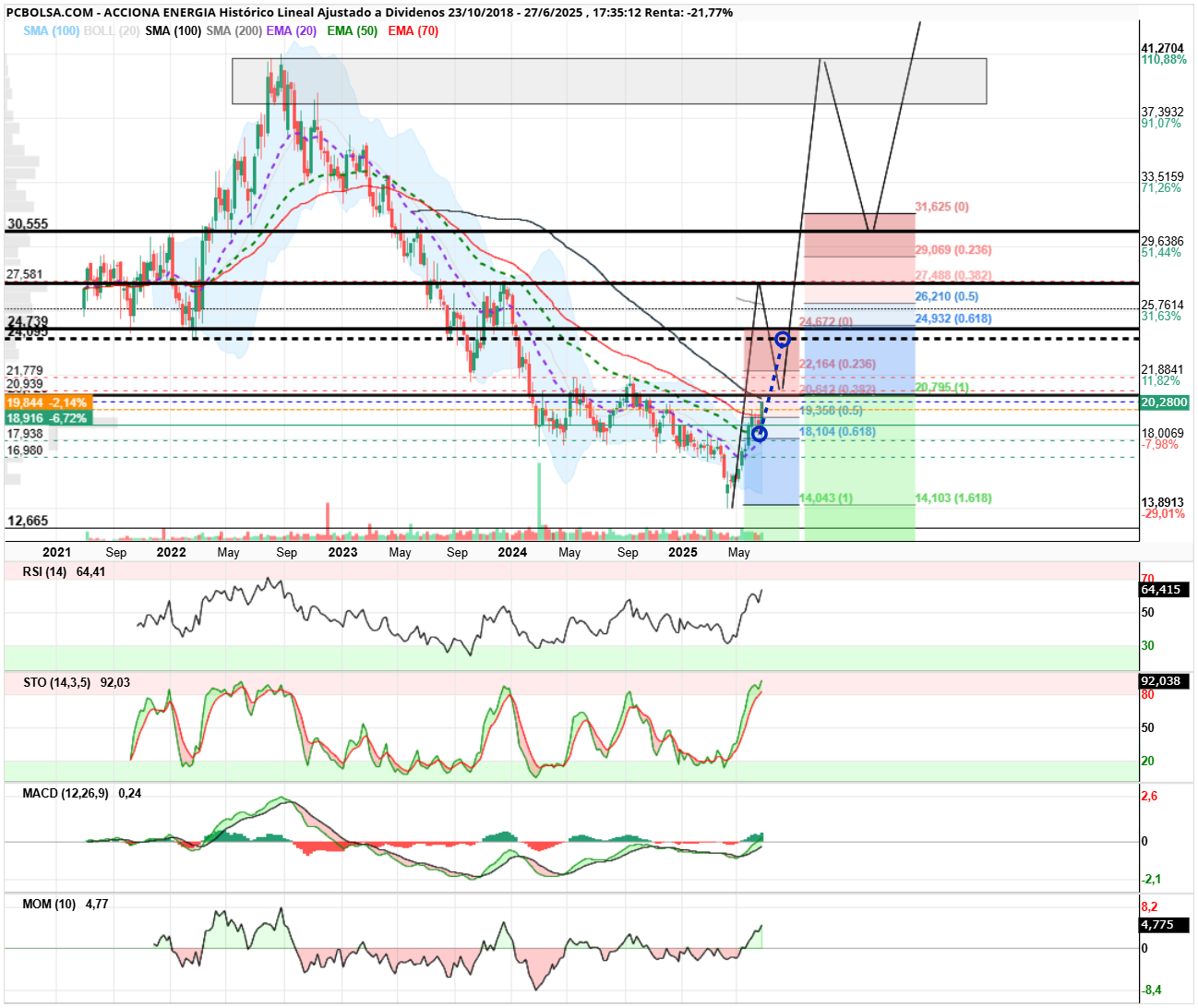Click the 33,5159 right axis value
The image size is (1198, 1008).
(x=1163, y=176)
